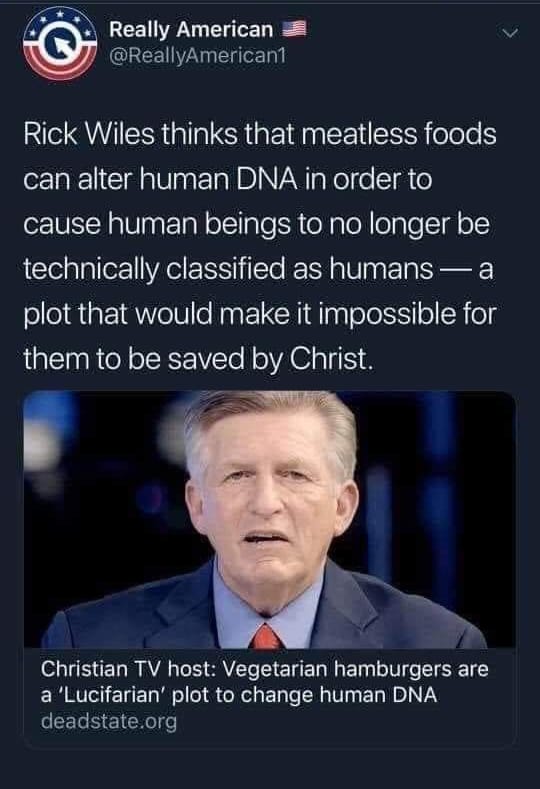Screen dimensions: 540x789
Task: Click the man's face in preview image
Action: coord(269,498)
